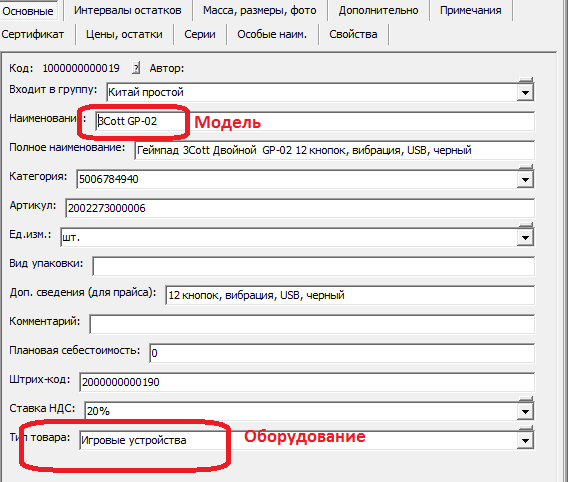Open the Примечания tab

click(x=470, y=10)
